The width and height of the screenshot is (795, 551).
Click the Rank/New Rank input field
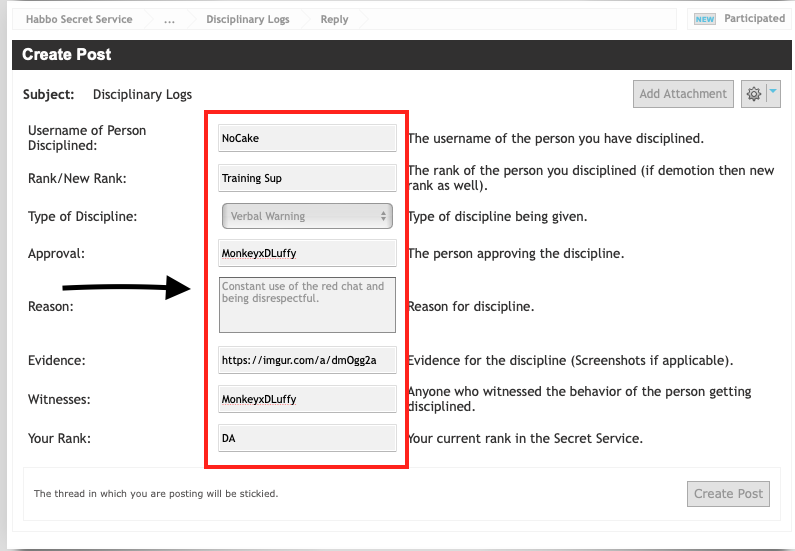pos(307,178)
